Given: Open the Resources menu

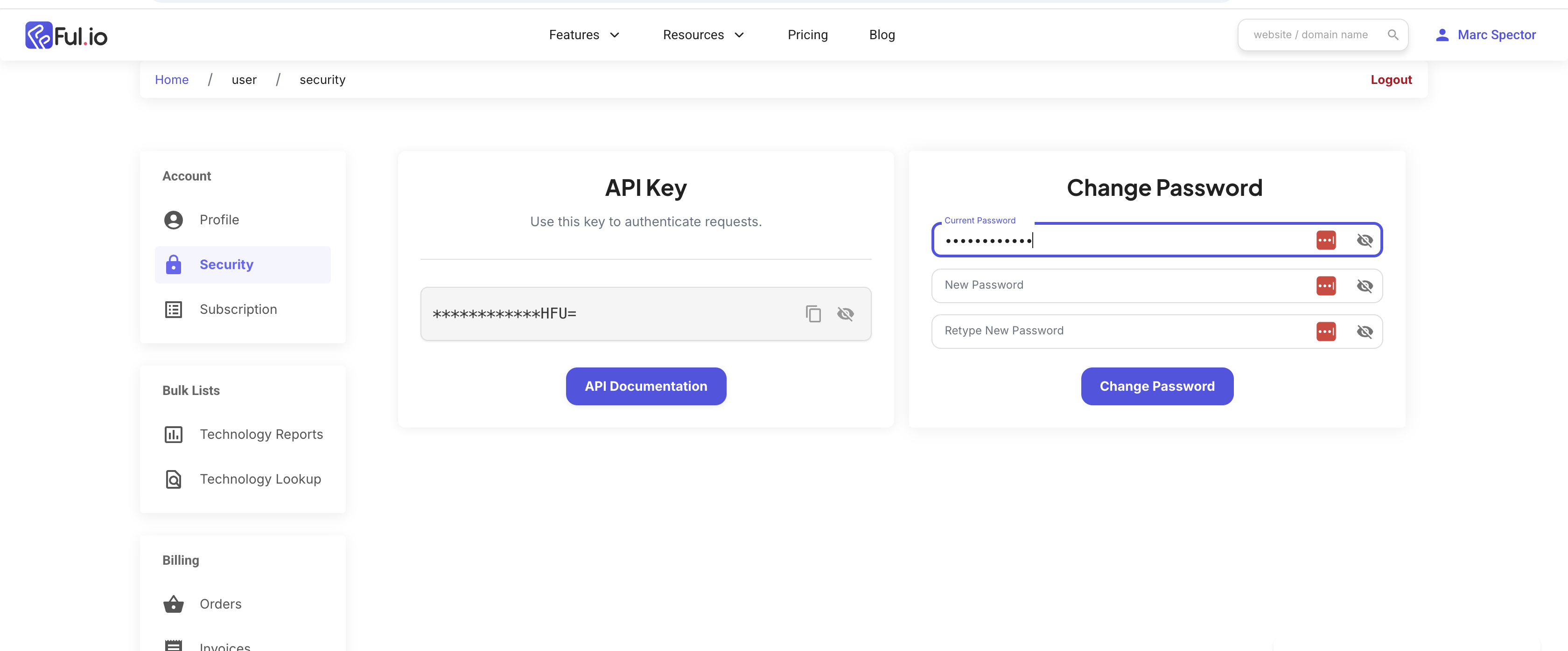Looking at the screenshot, I should tap(703, 35).
